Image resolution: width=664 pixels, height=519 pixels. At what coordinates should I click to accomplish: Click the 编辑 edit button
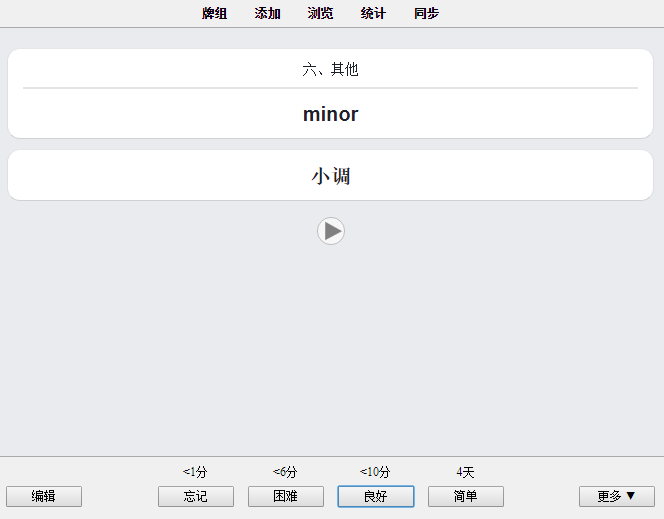pos(44,496)
